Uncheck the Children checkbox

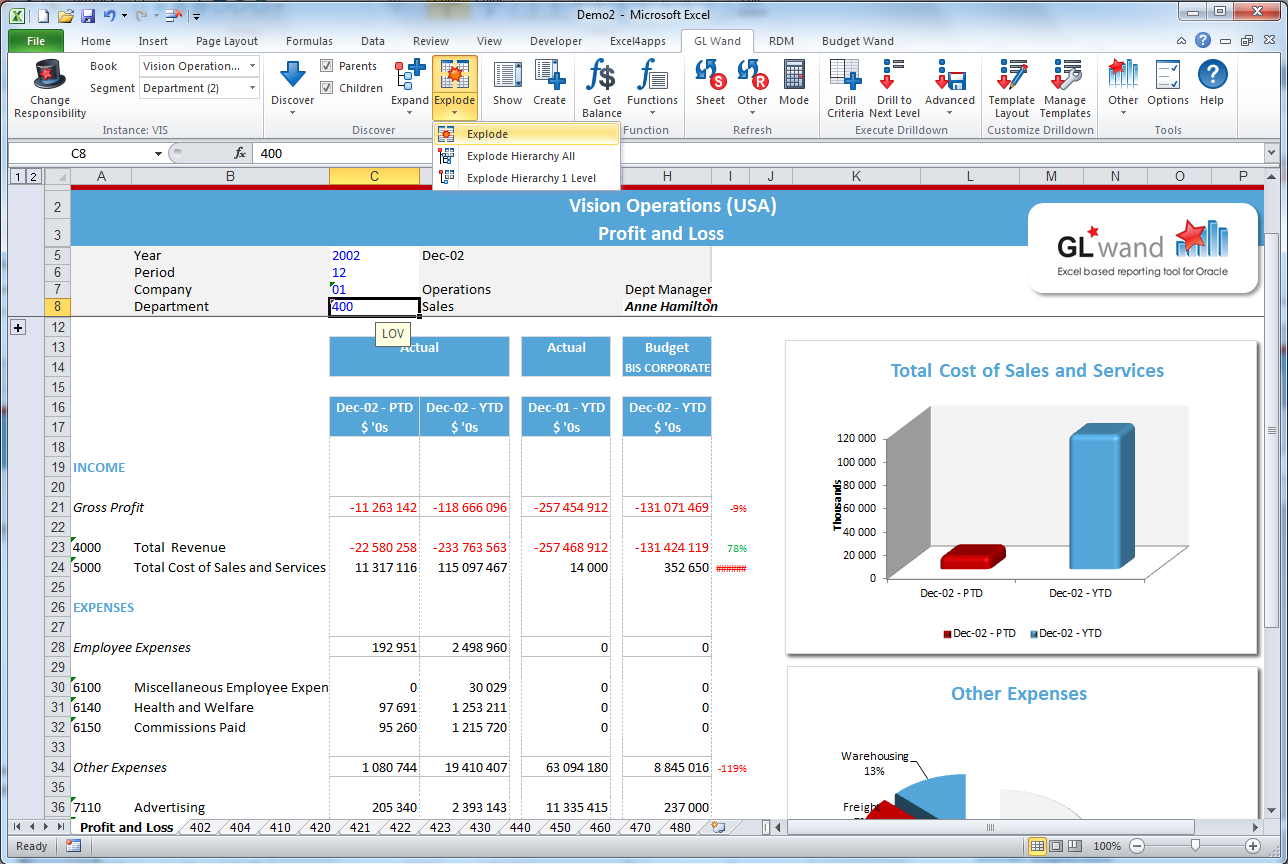[327, 88]
